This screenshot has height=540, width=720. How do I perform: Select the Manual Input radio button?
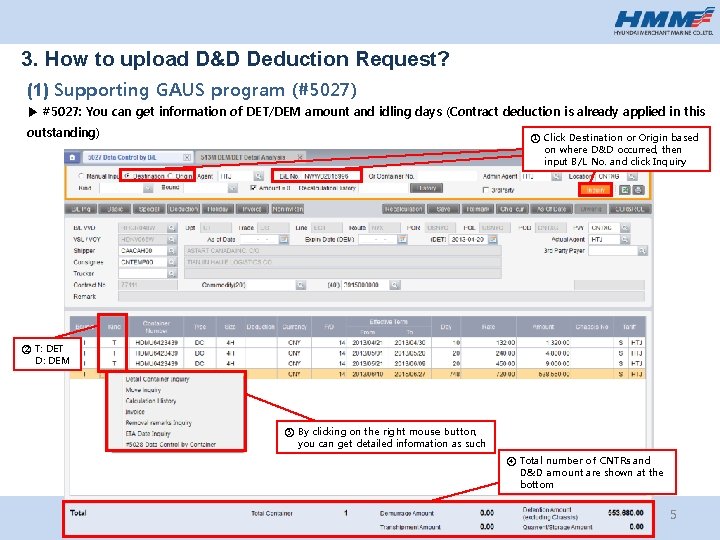pos(82,176)
